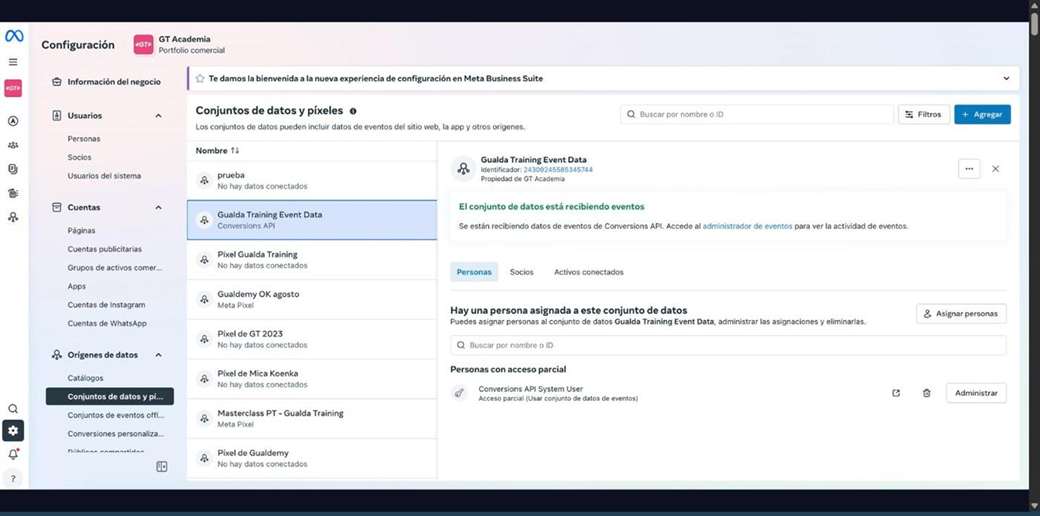Open notifications bell in the left rail
Viewport: 1040px width, 516px height.
point(13,454)
